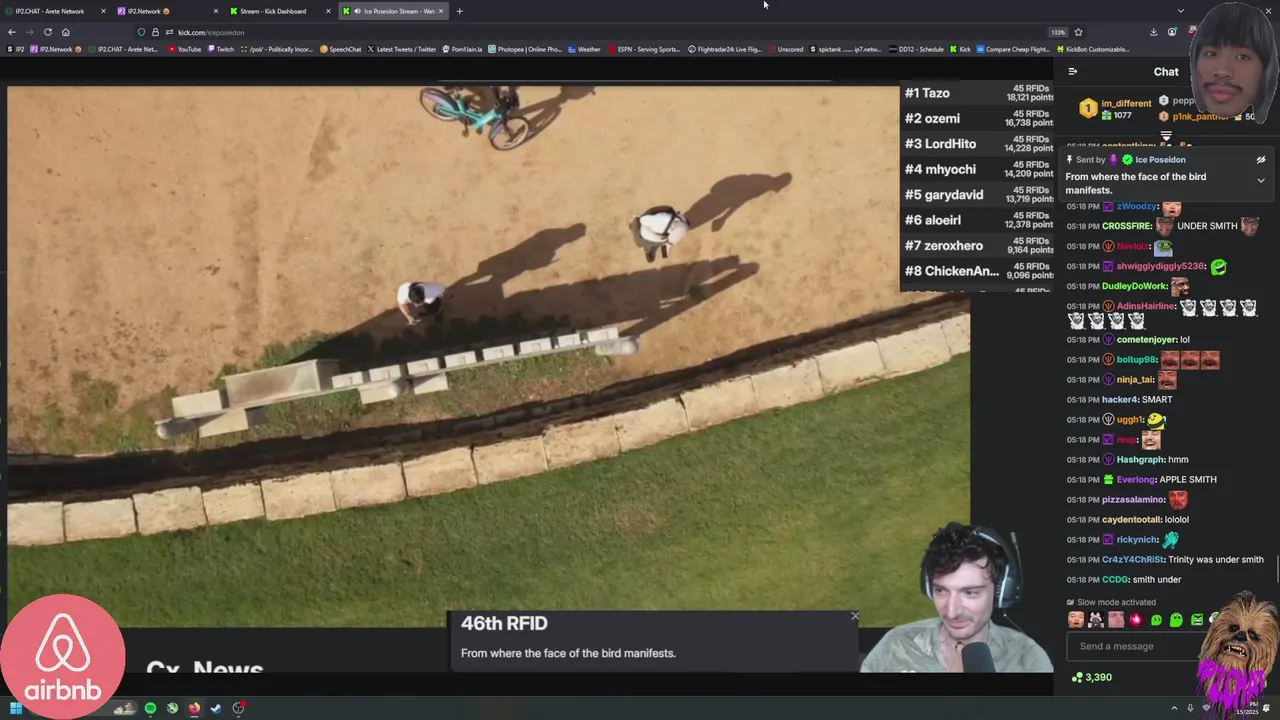Click username CROSSFIRE in chat
Screen dimensions: 1280x720
click(x=1127, y=226)
